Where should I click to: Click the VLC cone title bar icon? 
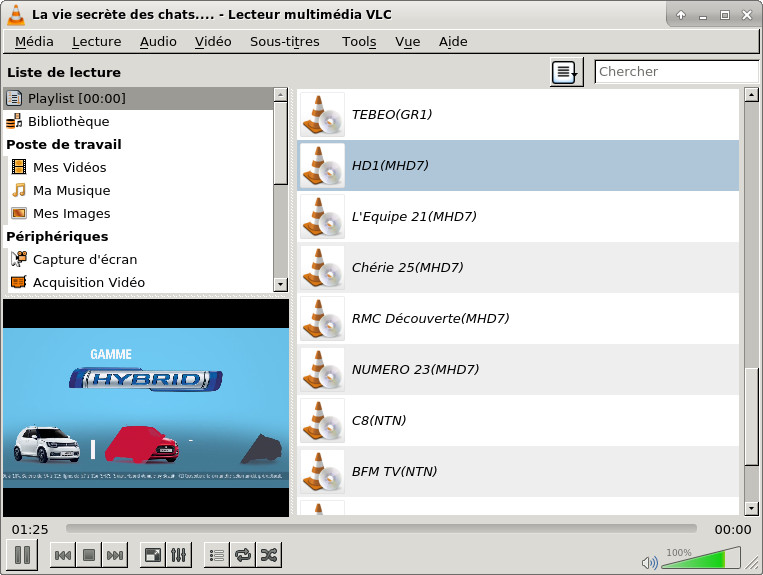[x=16, y=14]
